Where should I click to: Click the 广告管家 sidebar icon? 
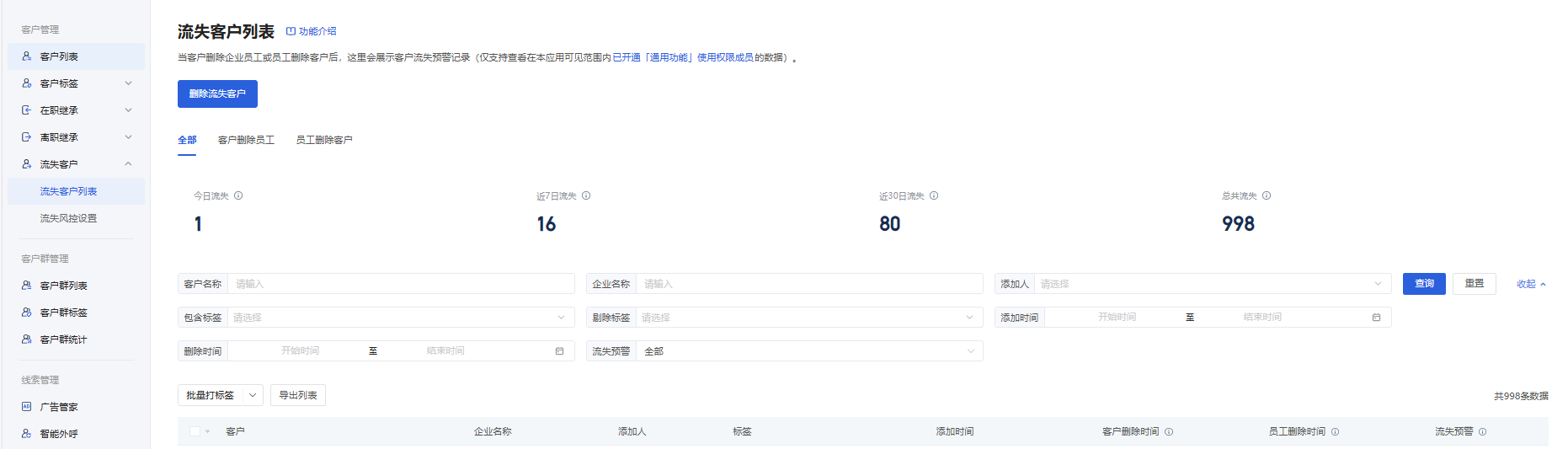(27, 407)
